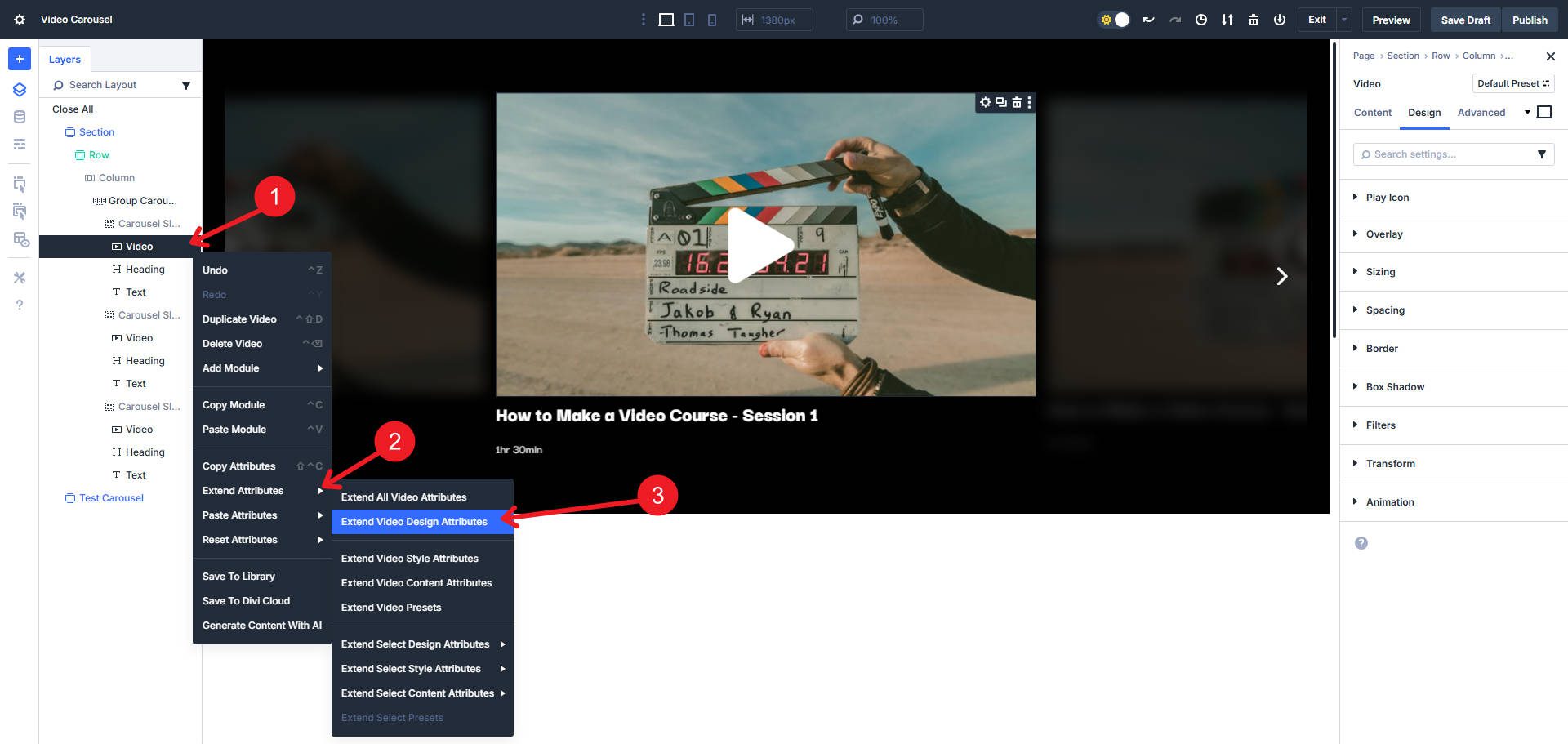Click the help question mark icon
This screenshot has width=1568, height=744.
click(x=19, y=304)
